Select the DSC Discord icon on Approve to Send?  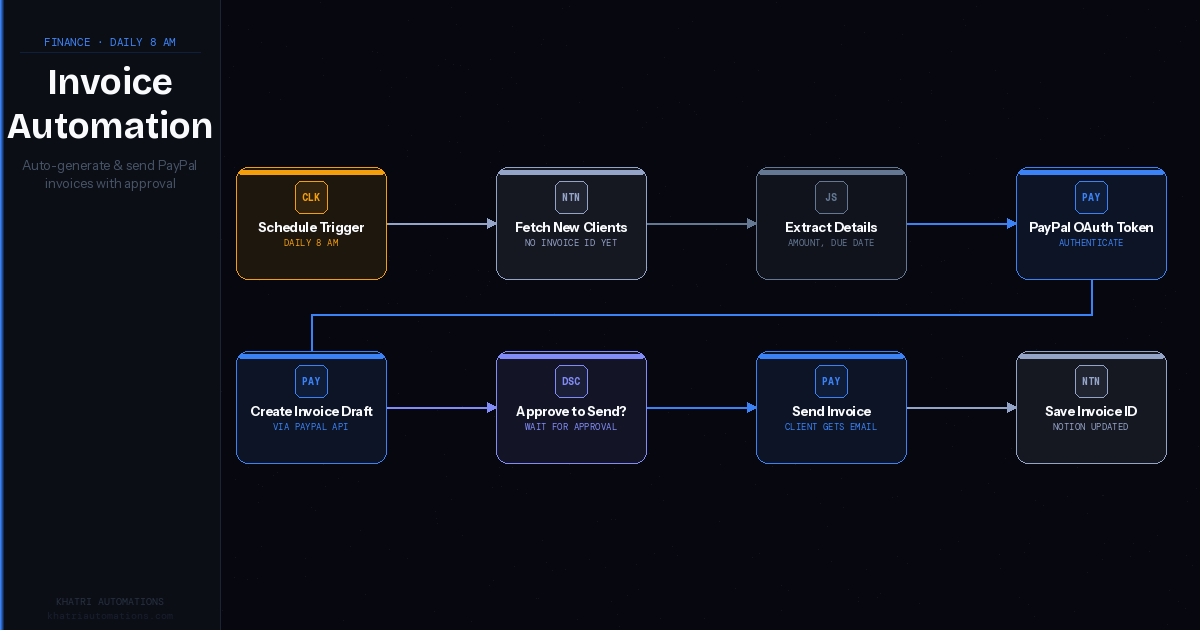571,381
